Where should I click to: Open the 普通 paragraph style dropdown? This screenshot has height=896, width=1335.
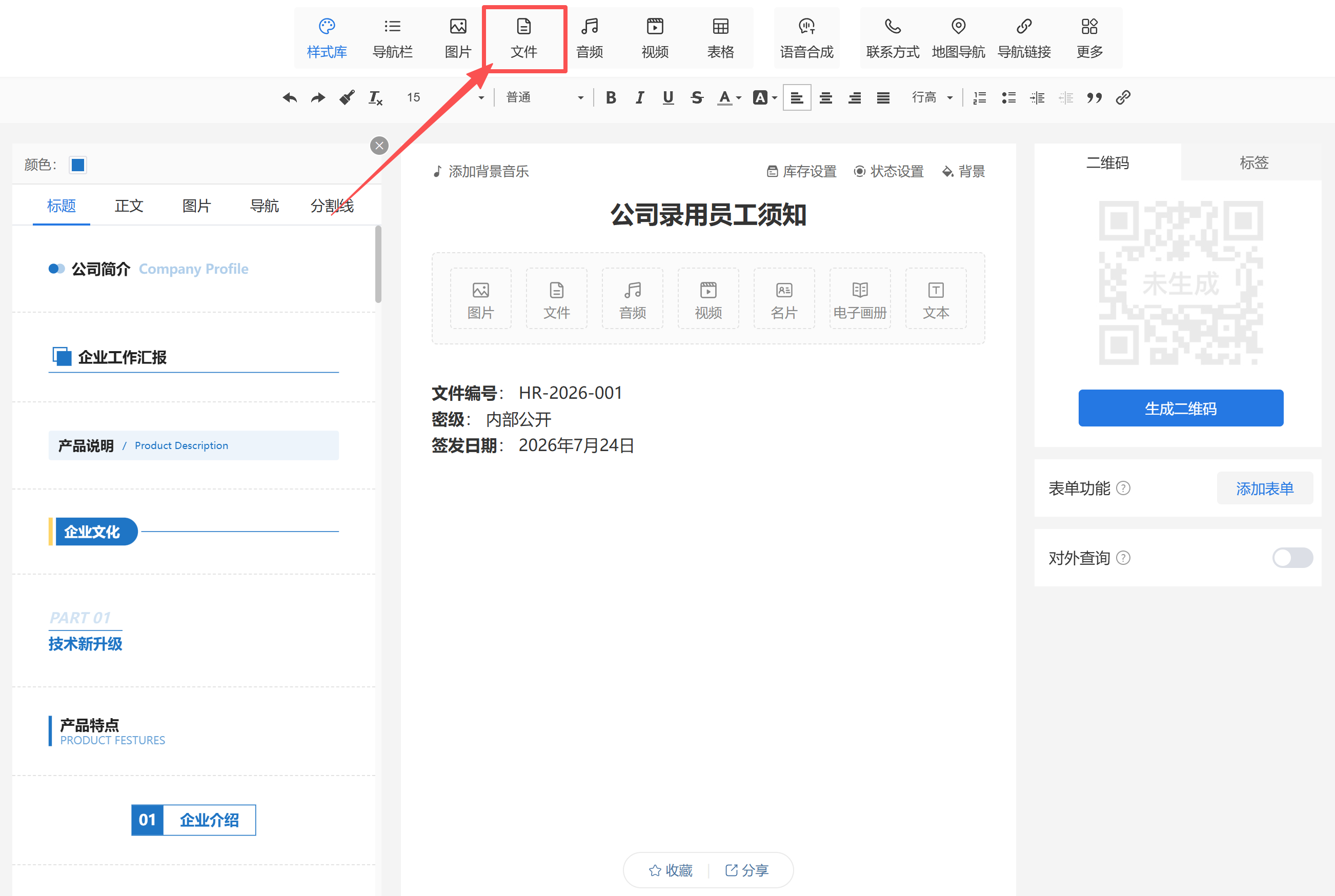(x=544, y=98)
